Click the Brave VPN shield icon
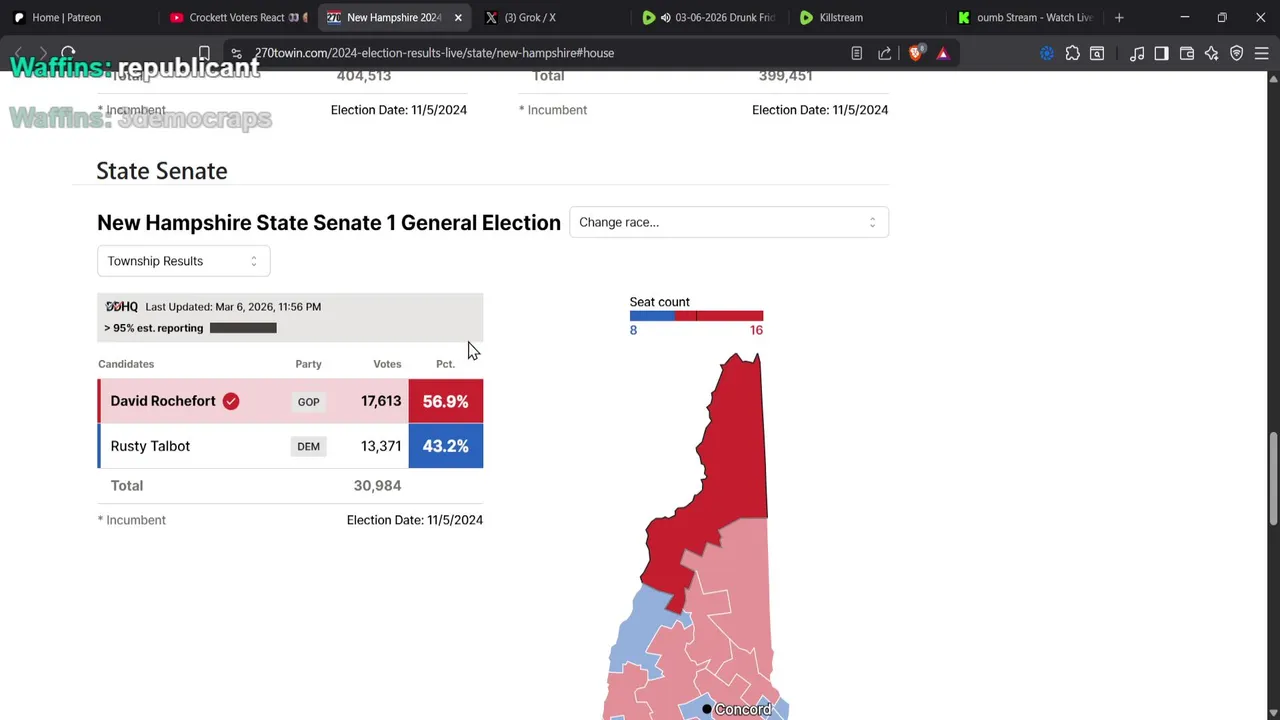The width and height of the screenshot is (1280, 720). click(x=1237, y=53)
